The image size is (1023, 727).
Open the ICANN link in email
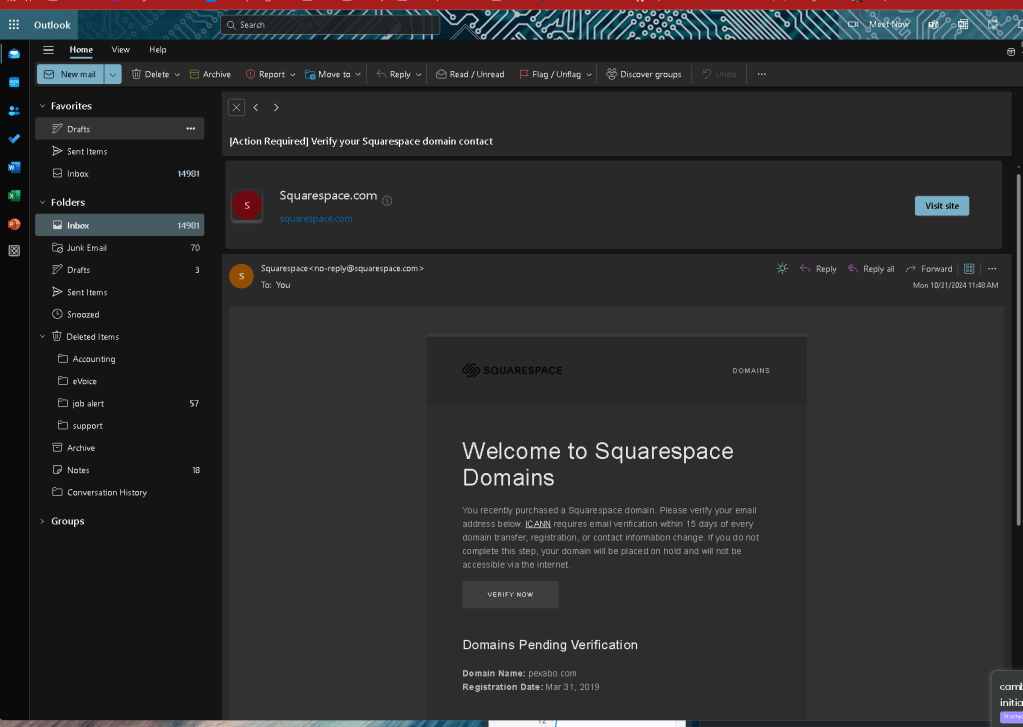point(538,523)
